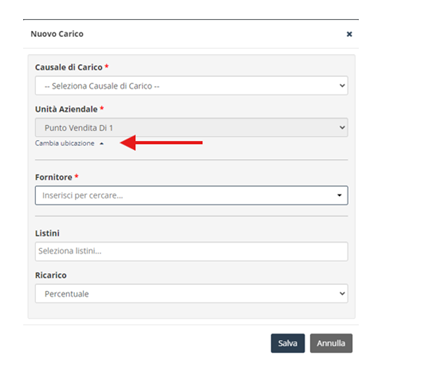Expand the Fornitore list with its caret
Image resolution: width=421 pixels, height=381 pixels.
point(339,195)
